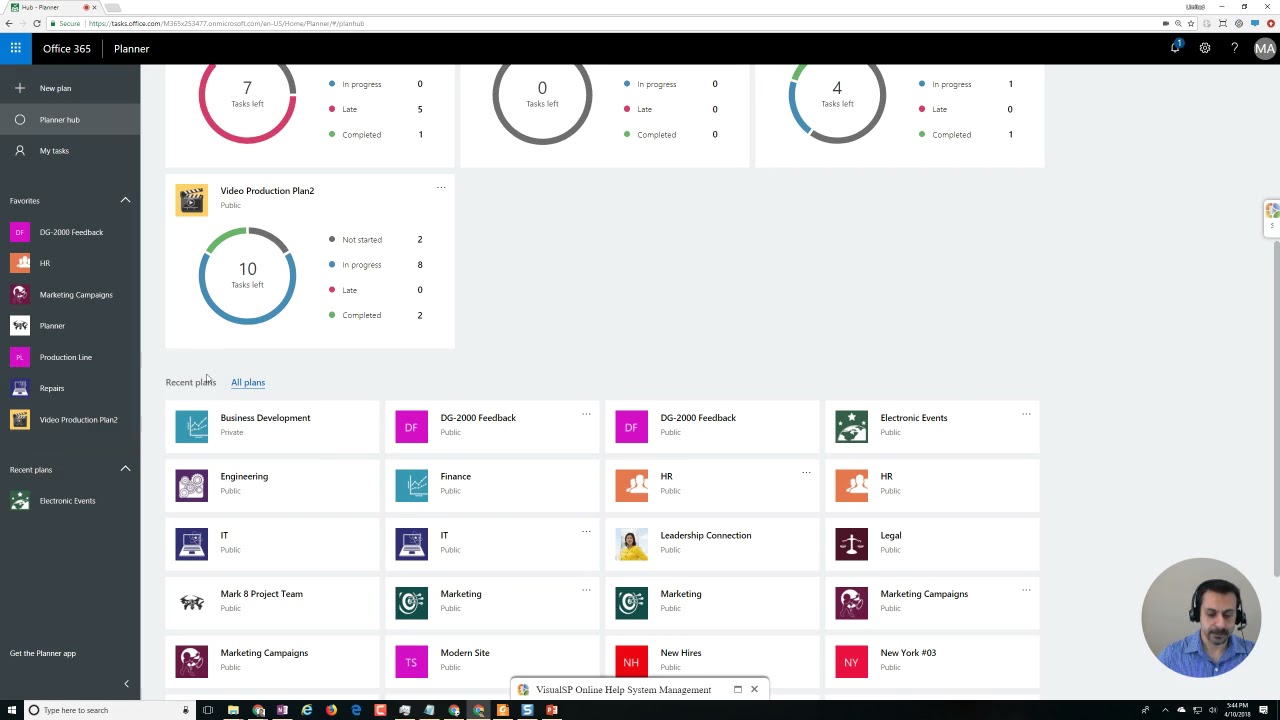Open Planner favorite in sidebar
Screen dimensions: 1280x720
[70, 325]
